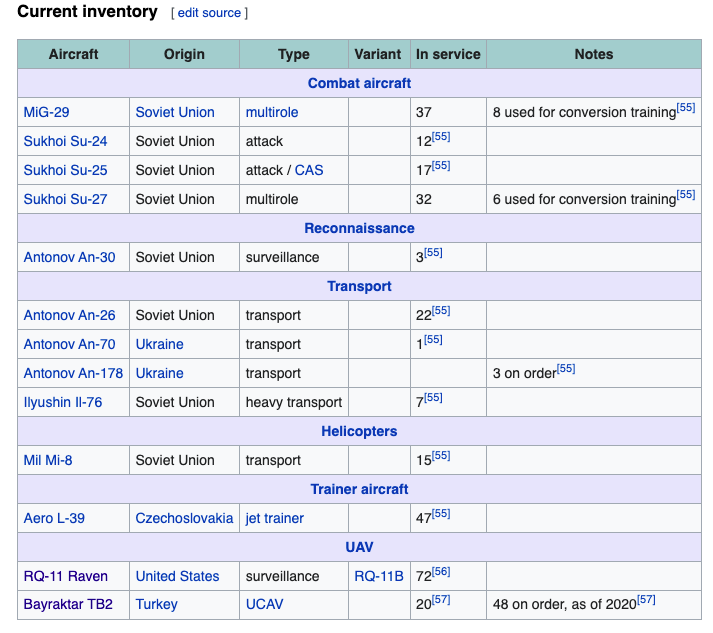Open the Sukhoi Su-27 link
This screenshot has width=713, height=633.
click(x=65, y=200)
